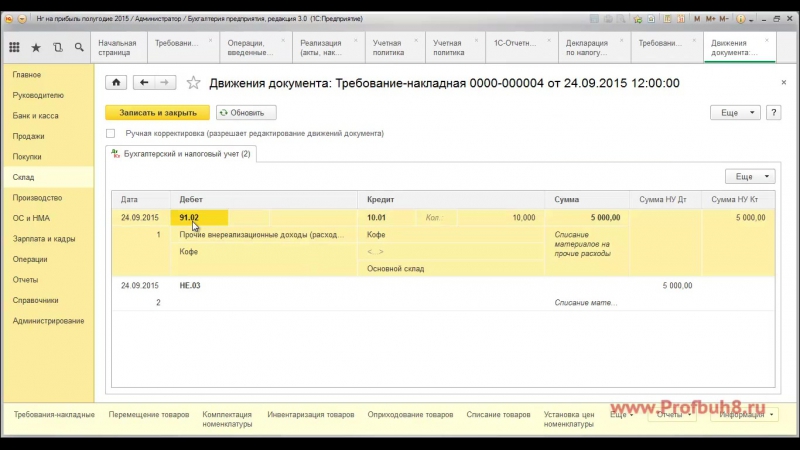Click the Сумма НУ Дт column header
The width and height of the screenshot is (800, 450).
pyautogui.click(x=663, y=199)
